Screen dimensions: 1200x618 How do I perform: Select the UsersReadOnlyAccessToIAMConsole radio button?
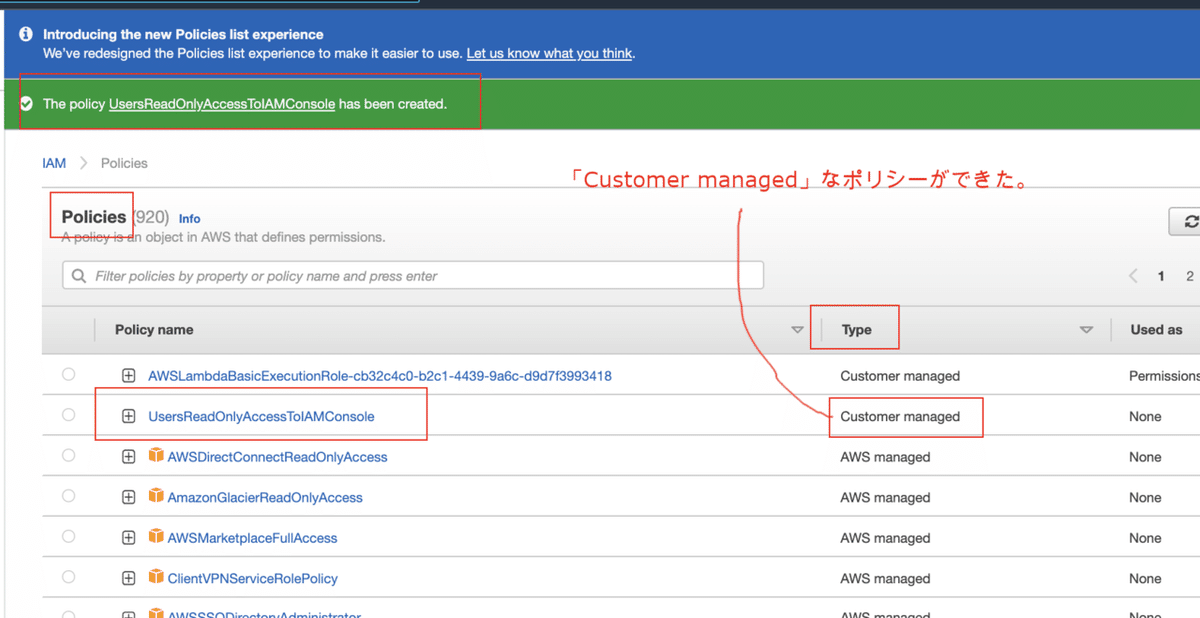click(68, 415)
